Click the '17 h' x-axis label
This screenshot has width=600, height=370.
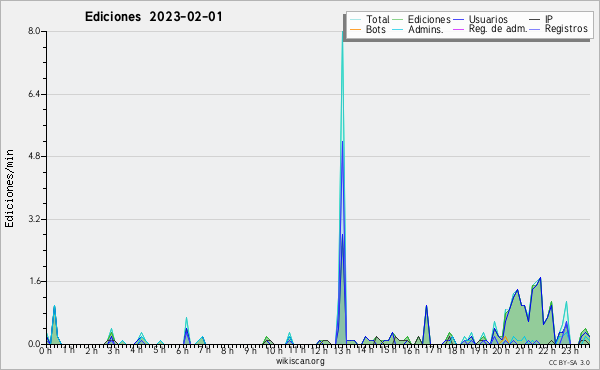click(x=433, y=351)
